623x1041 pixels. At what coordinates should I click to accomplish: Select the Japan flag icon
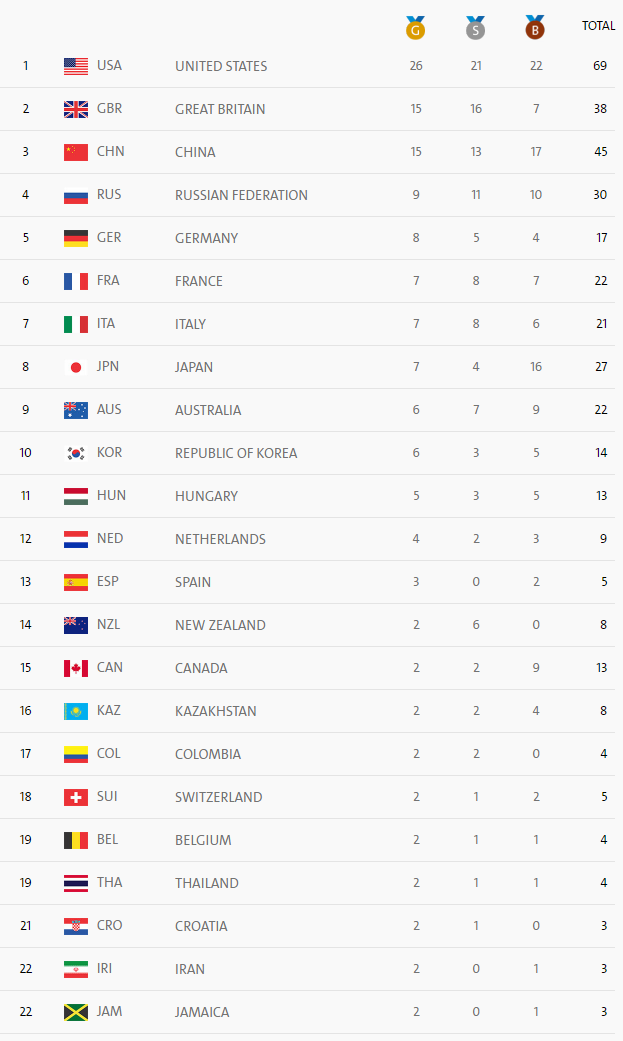point(76,367)
